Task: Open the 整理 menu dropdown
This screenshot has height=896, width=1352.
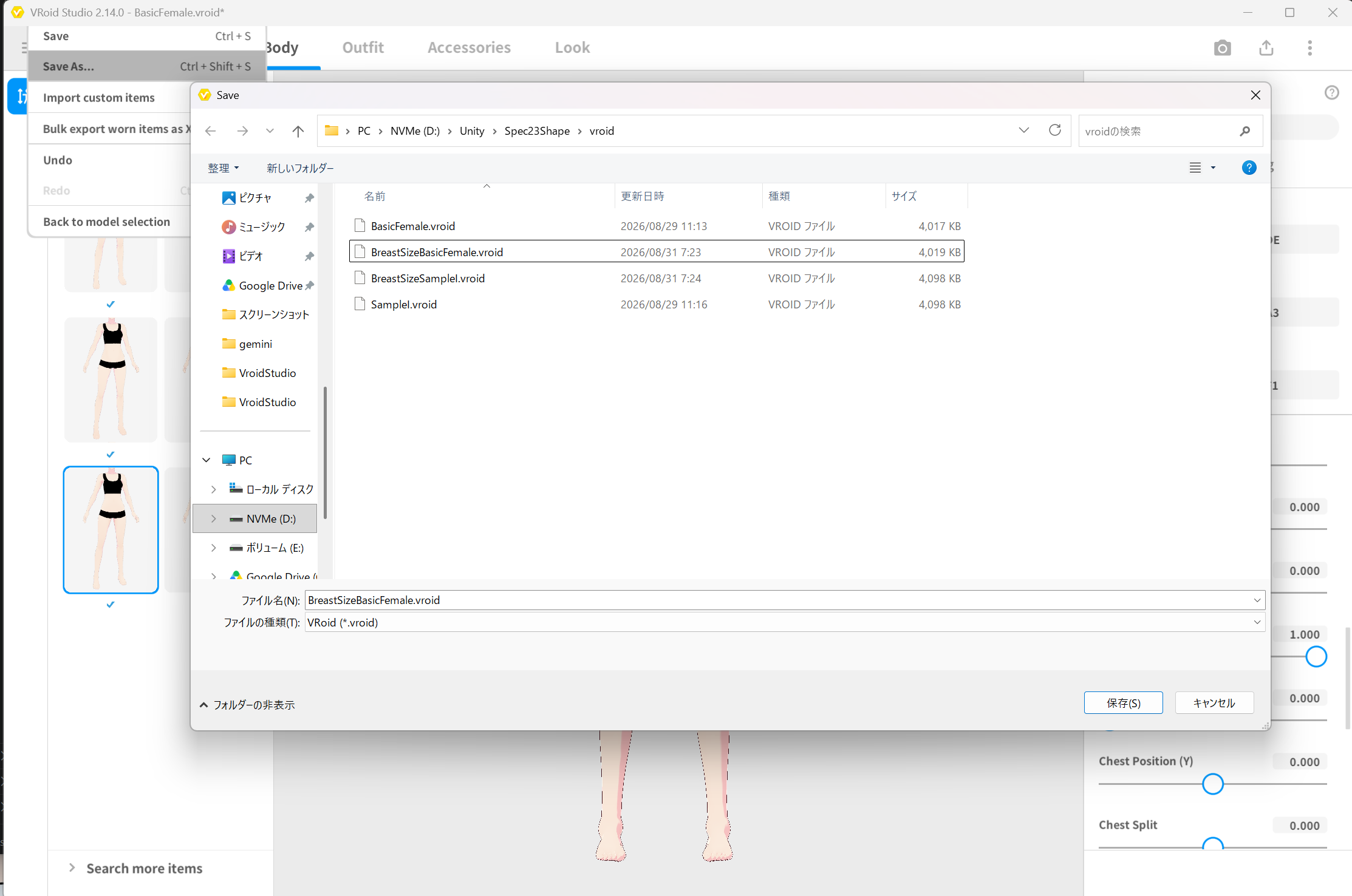Action: coord(223,168)
